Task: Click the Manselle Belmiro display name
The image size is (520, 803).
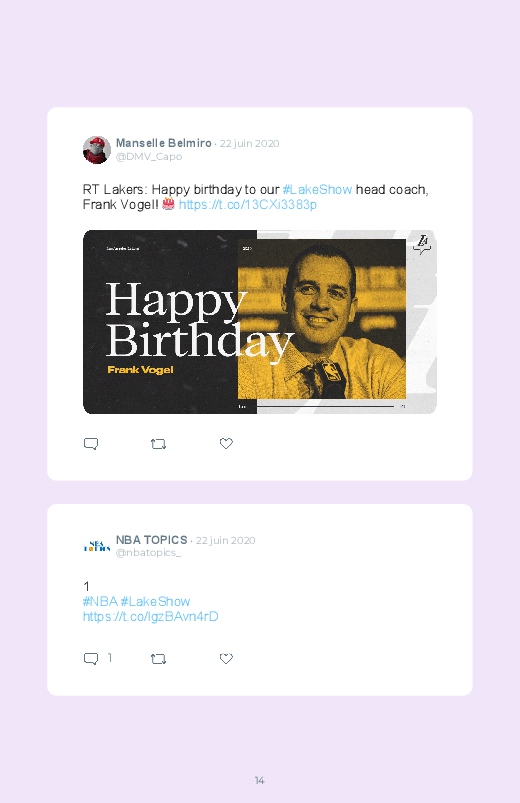Action: tap(163, 143)
